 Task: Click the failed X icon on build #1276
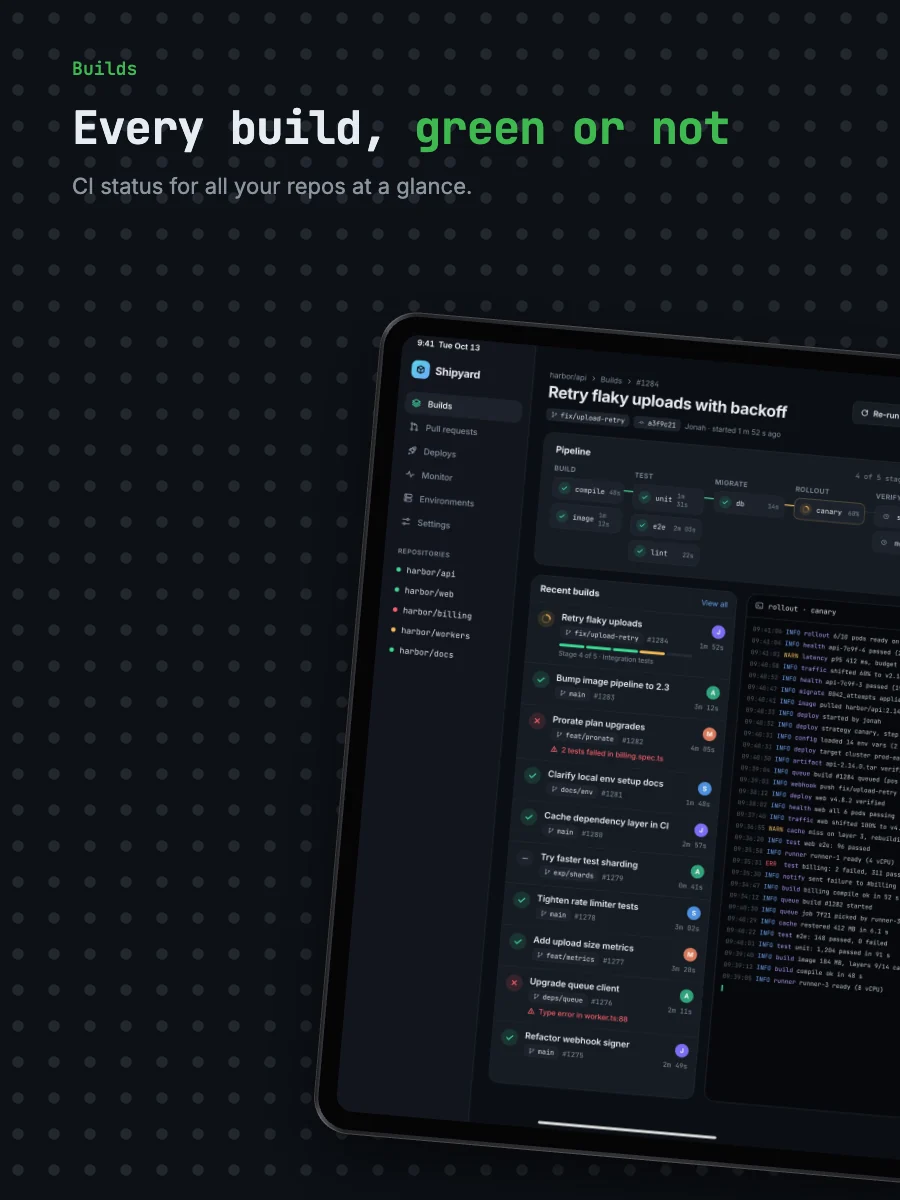click(x=514, y=983)
